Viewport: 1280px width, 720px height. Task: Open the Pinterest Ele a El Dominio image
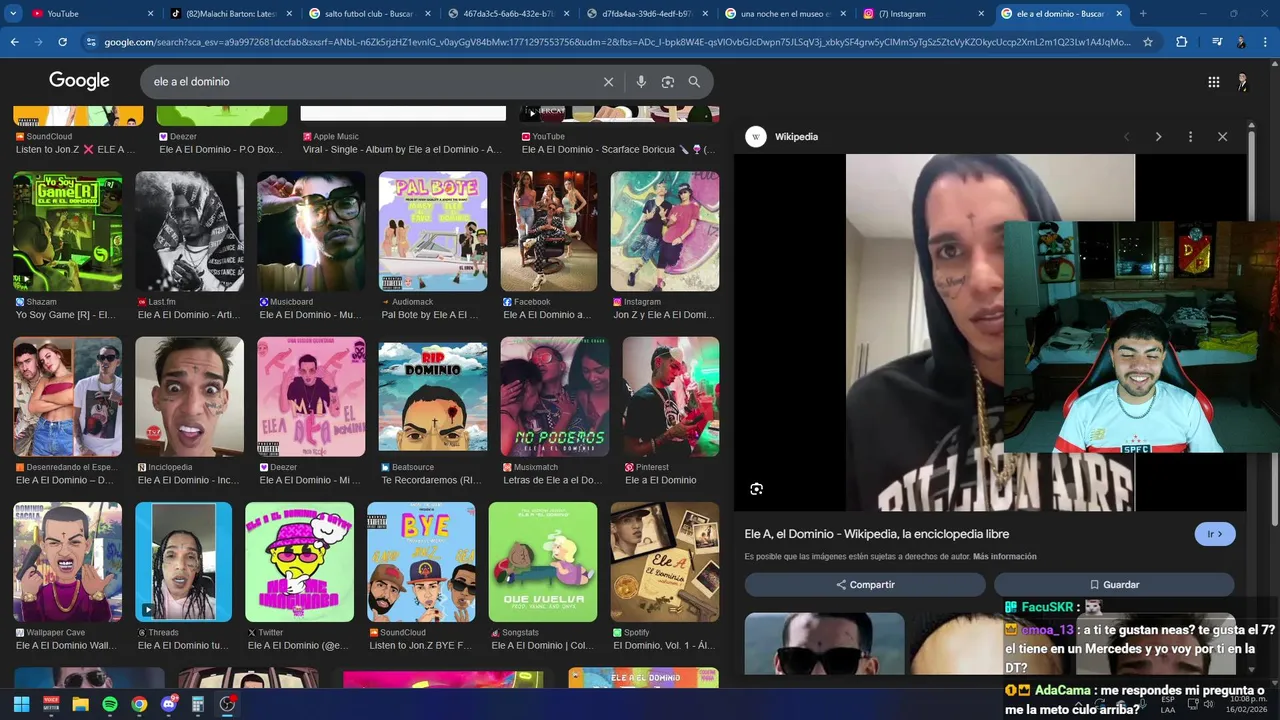pos(671,397)
